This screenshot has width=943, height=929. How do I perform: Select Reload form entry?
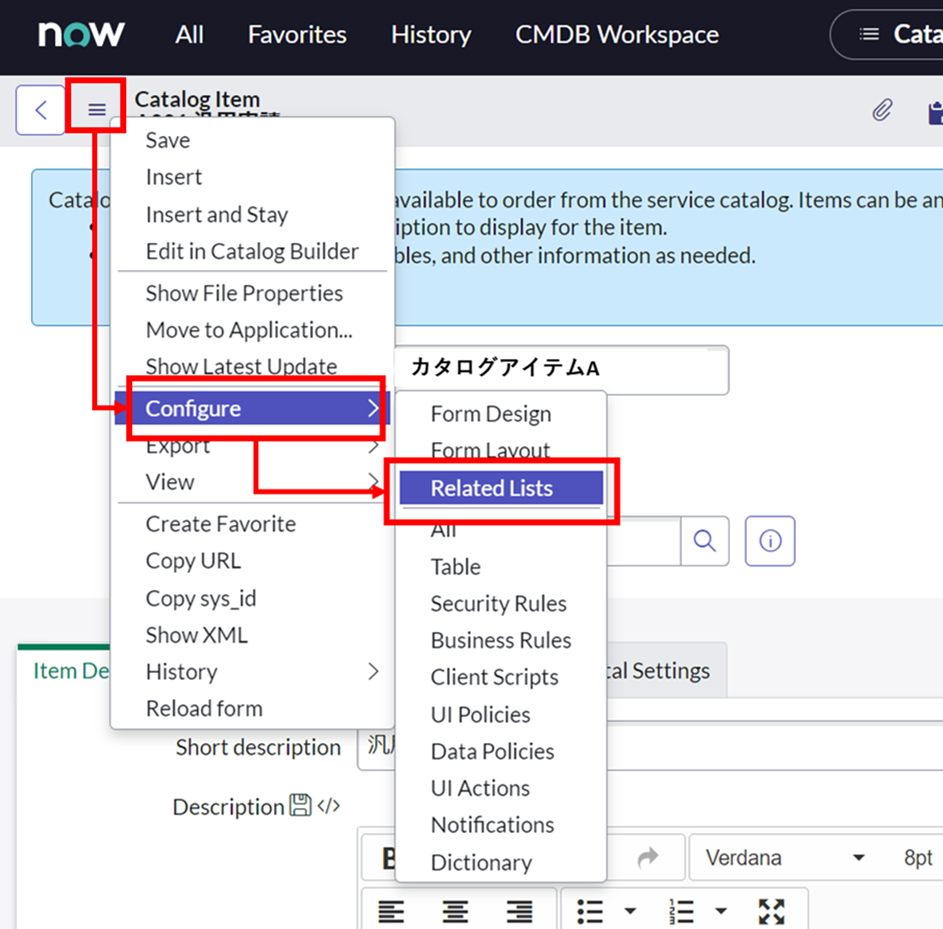pos(253,708)
